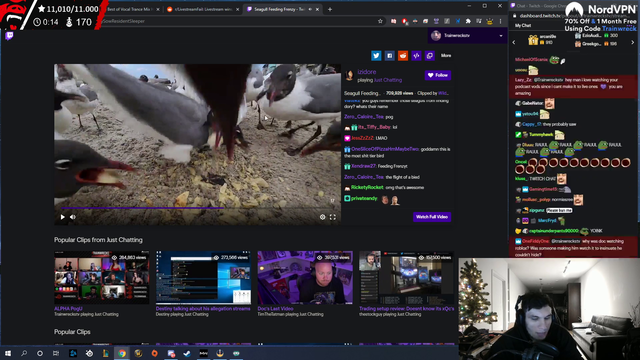Play the seagull clip

point(62,217)
